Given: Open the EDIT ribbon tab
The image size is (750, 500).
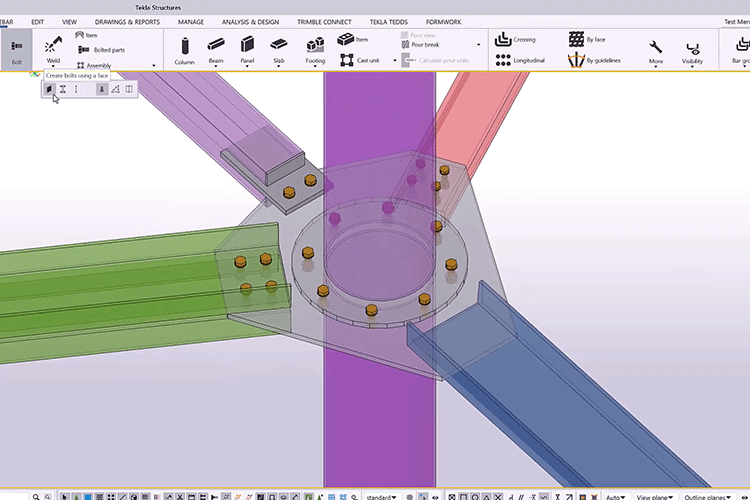Looking at the screenshot, I should pos(37,22).
